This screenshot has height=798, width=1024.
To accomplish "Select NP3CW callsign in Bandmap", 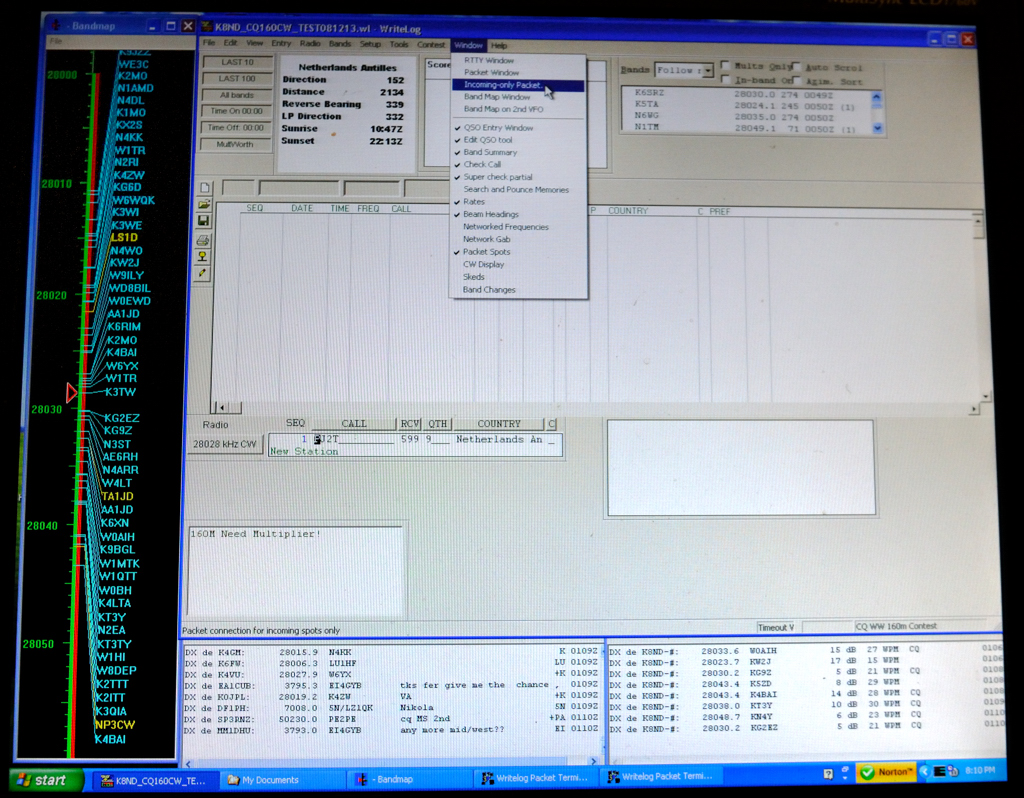I will click(x=115, y=725).
